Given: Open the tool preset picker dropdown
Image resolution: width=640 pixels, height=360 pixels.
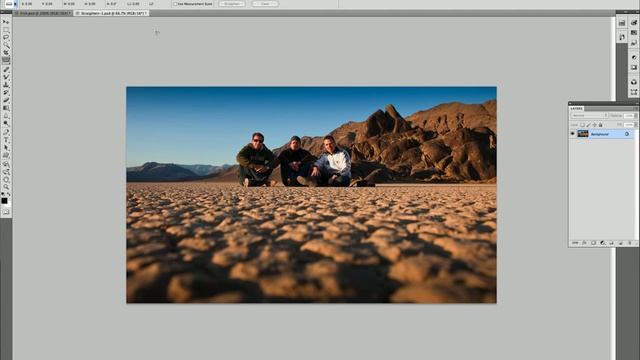Looking at the screenshot, I should click(16, 4).
